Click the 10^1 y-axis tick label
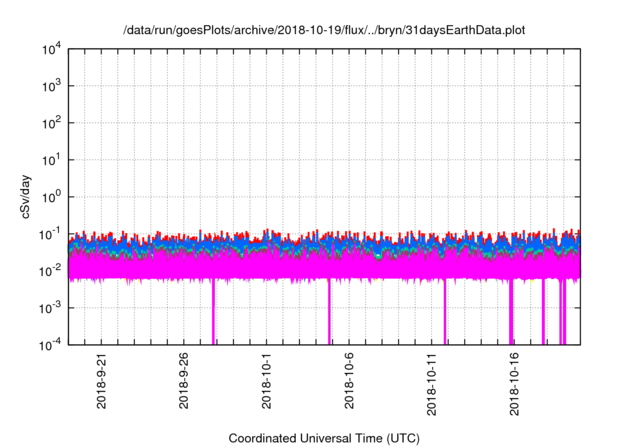Viewport: 640px width, 448px height. (x=51, y=160)
